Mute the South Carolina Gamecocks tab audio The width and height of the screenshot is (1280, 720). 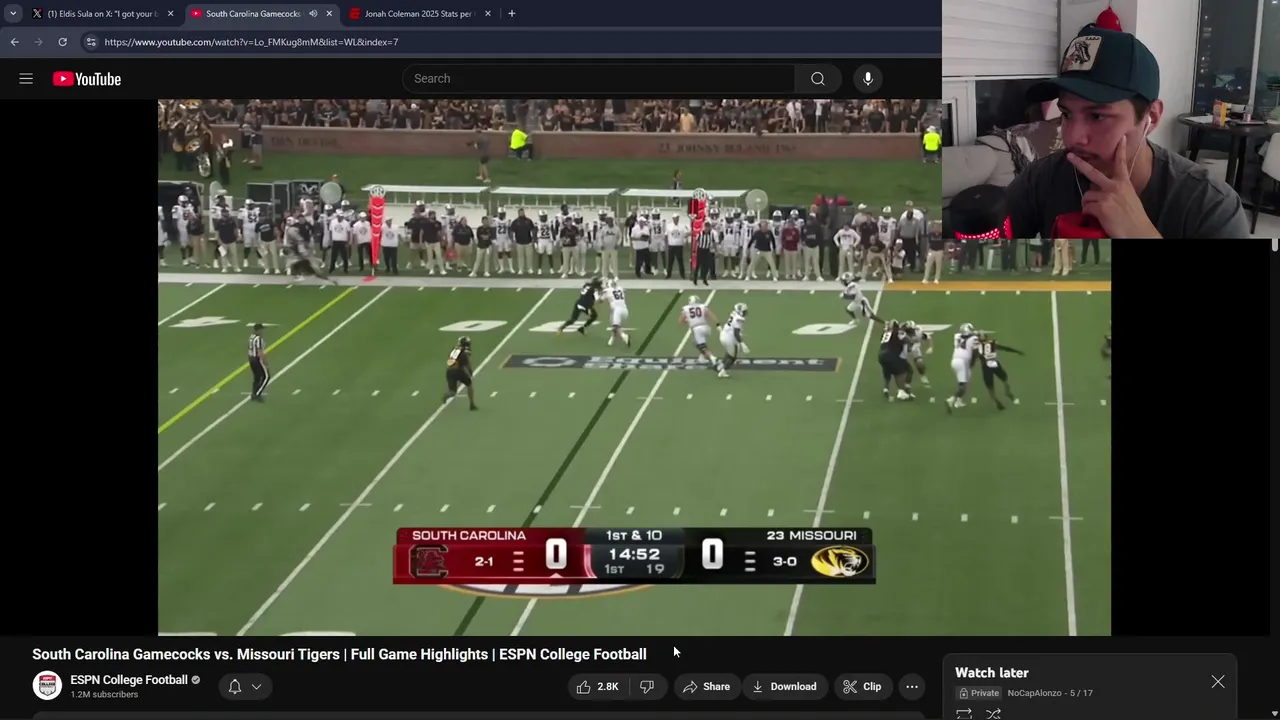click(x=313, y=14)
